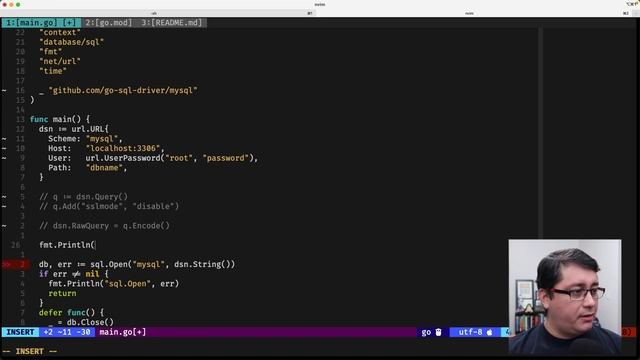Click the 'db, err := sql.Open("mysql", dsn.String())' line
This screenshot has width=640, height=360.
coord(137,264)
